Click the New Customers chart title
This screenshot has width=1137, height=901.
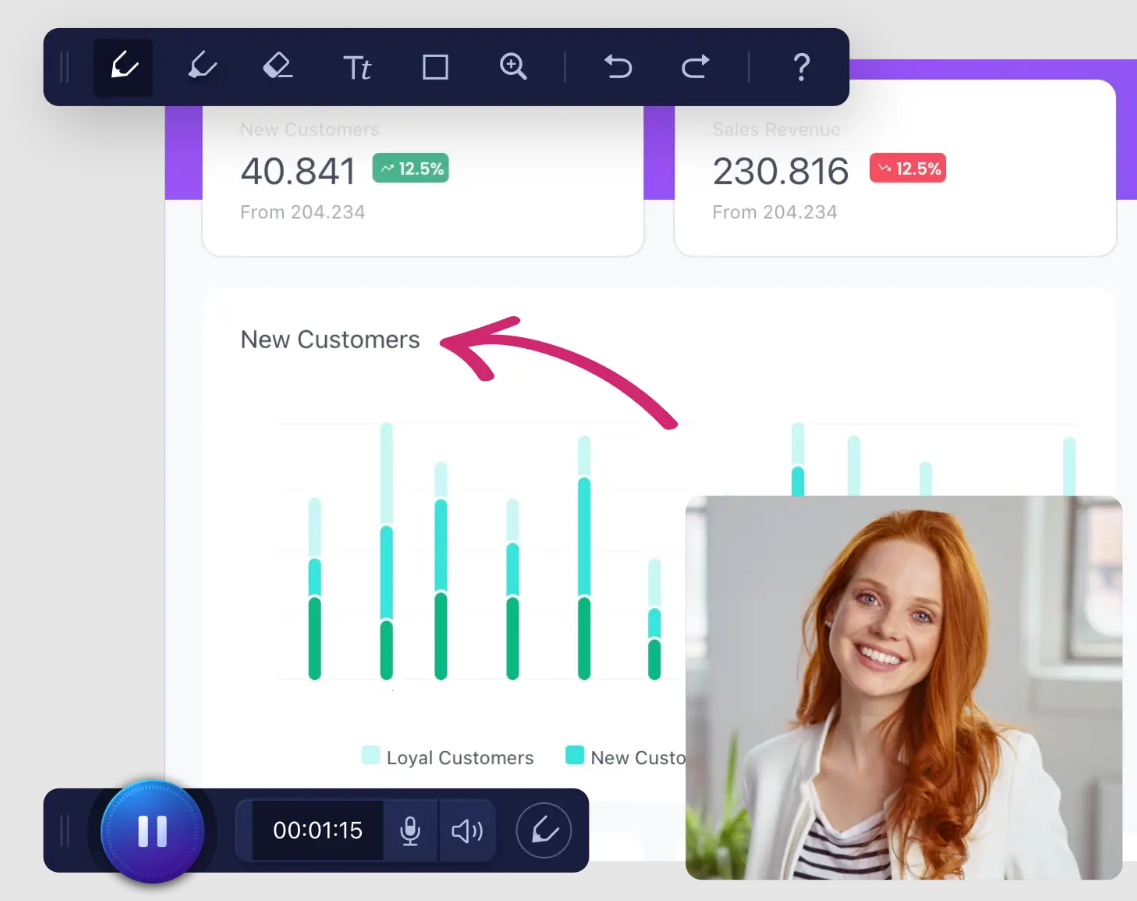[330, 340]
